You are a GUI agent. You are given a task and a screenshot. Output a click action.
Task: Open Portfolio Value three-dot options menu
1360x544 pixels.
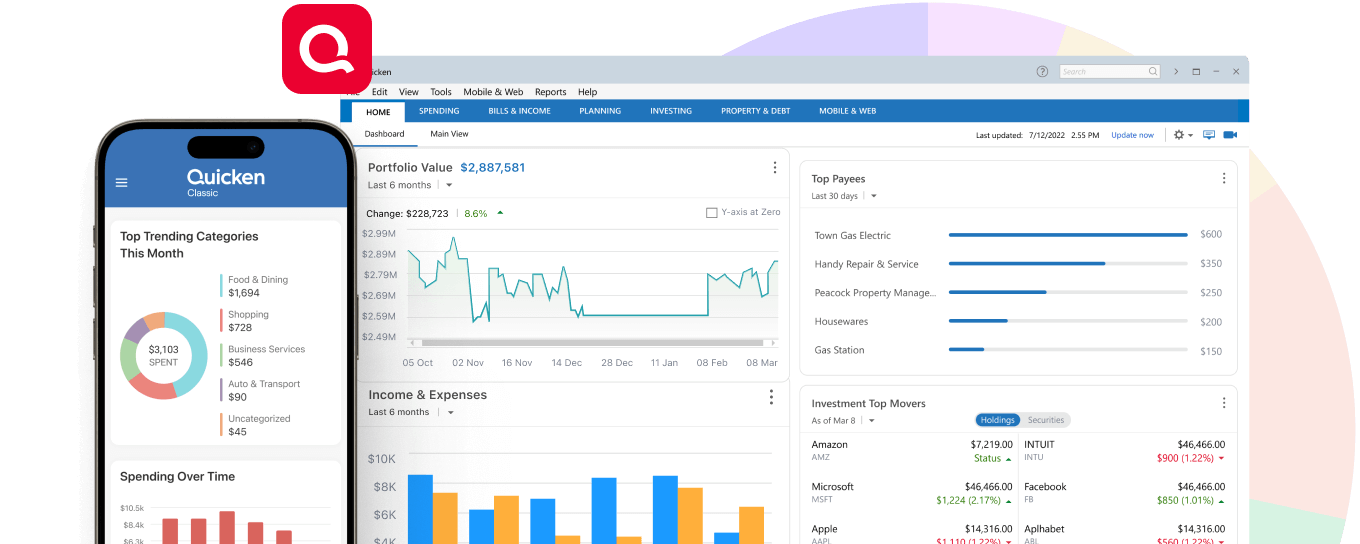pyautogui.click(x=774, y=168)
